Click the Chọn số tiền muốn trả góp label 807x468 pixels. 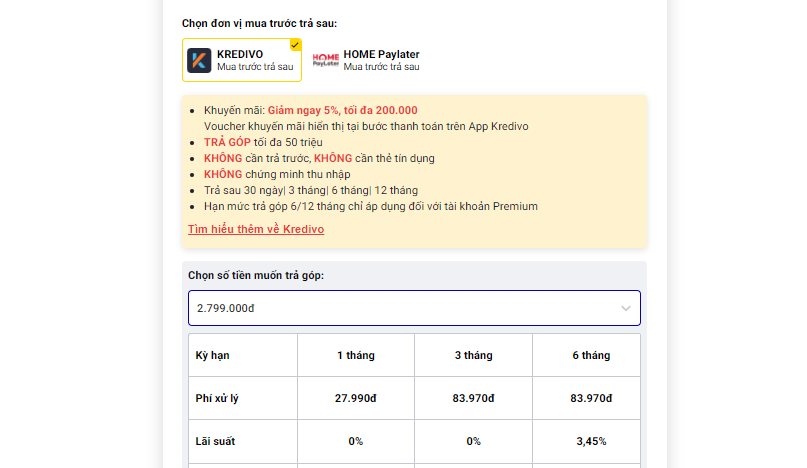click(256, 275)
